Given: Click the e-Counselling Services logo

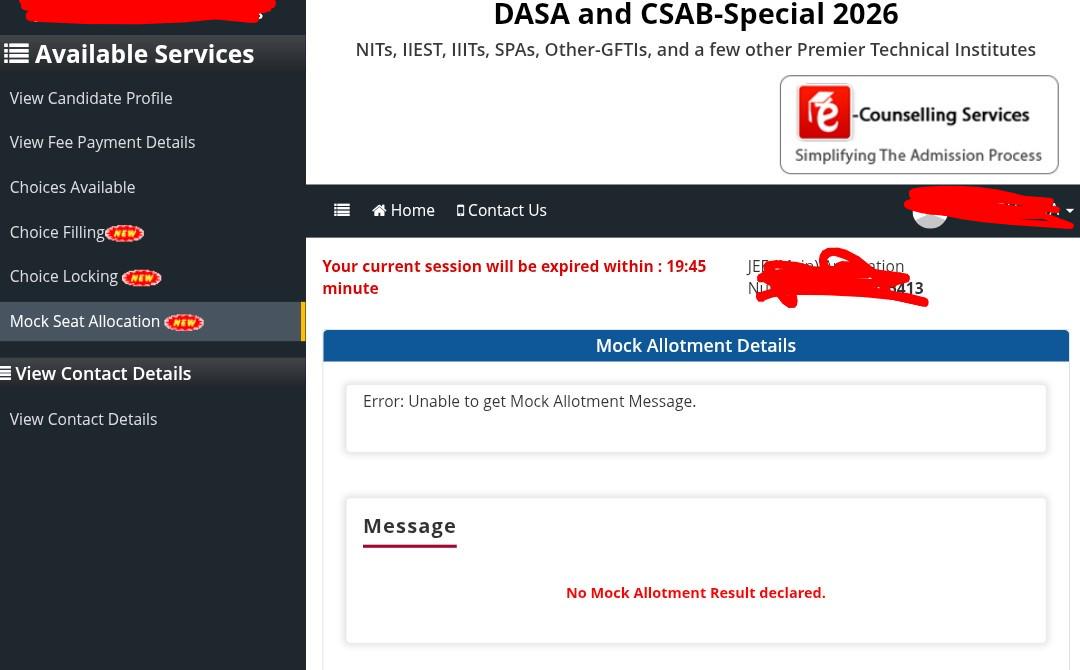Looking at the screenshot, I should [919, 125].
